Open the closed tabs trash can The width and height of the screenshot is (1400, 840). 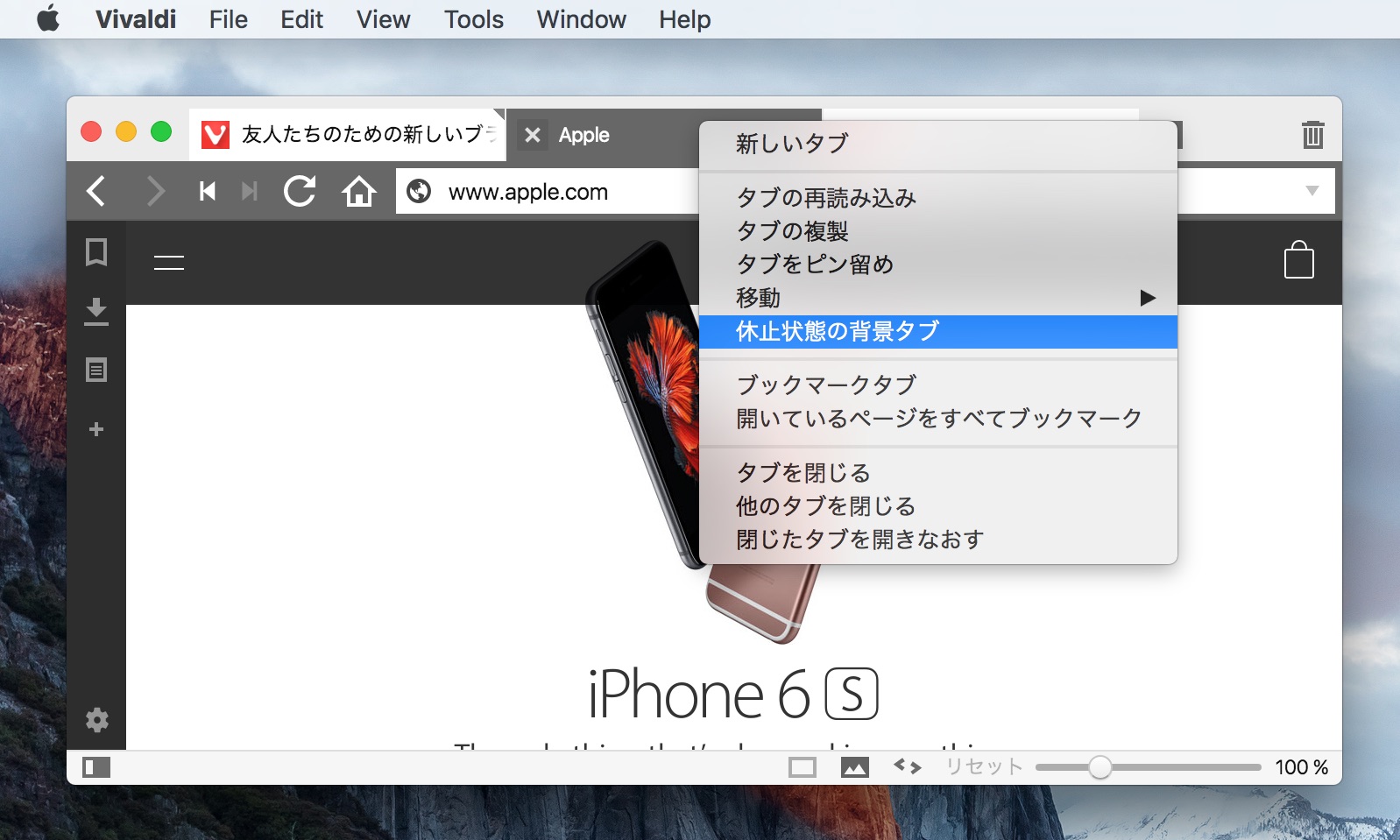pyautogui.click(x=1312, y=134)
